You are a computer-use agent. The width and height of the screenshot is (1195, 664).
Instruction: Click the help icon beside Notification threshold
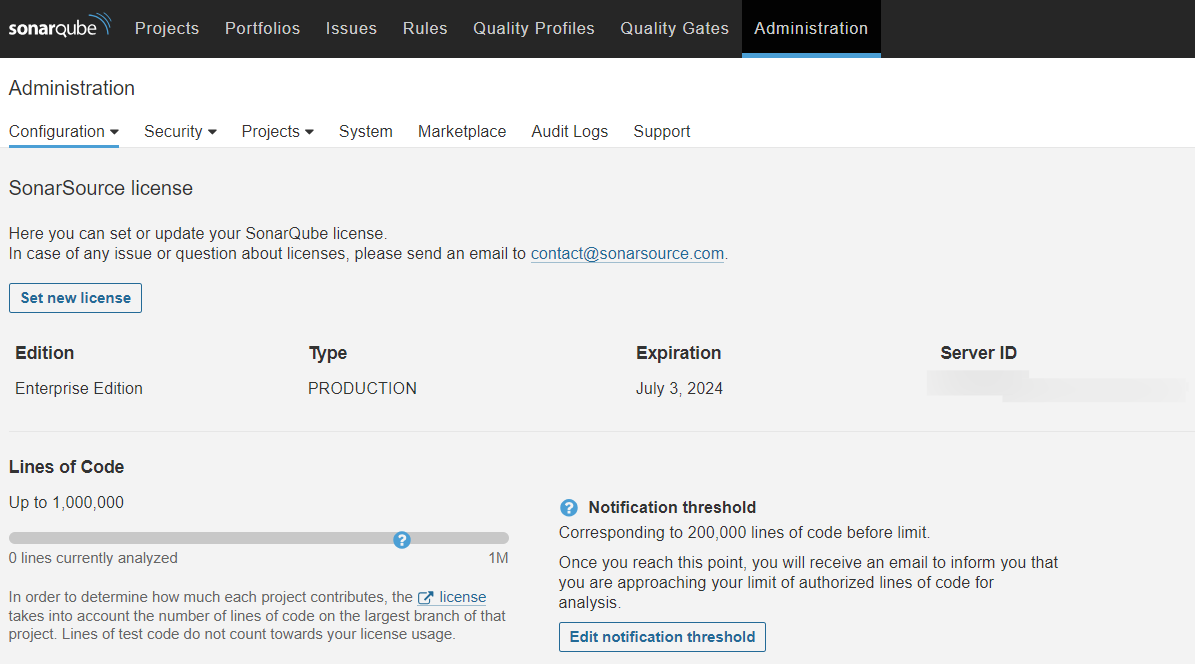[568, 507]
